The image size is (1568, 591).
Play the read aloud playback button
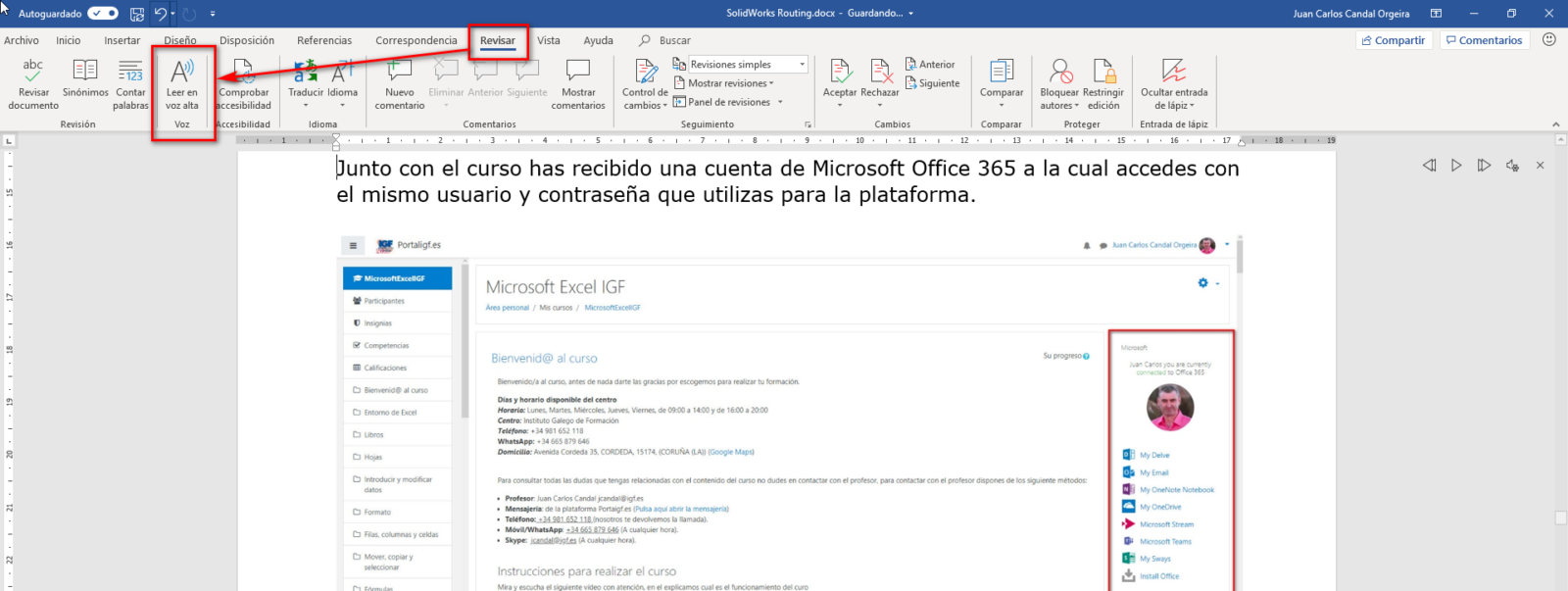1456,166
